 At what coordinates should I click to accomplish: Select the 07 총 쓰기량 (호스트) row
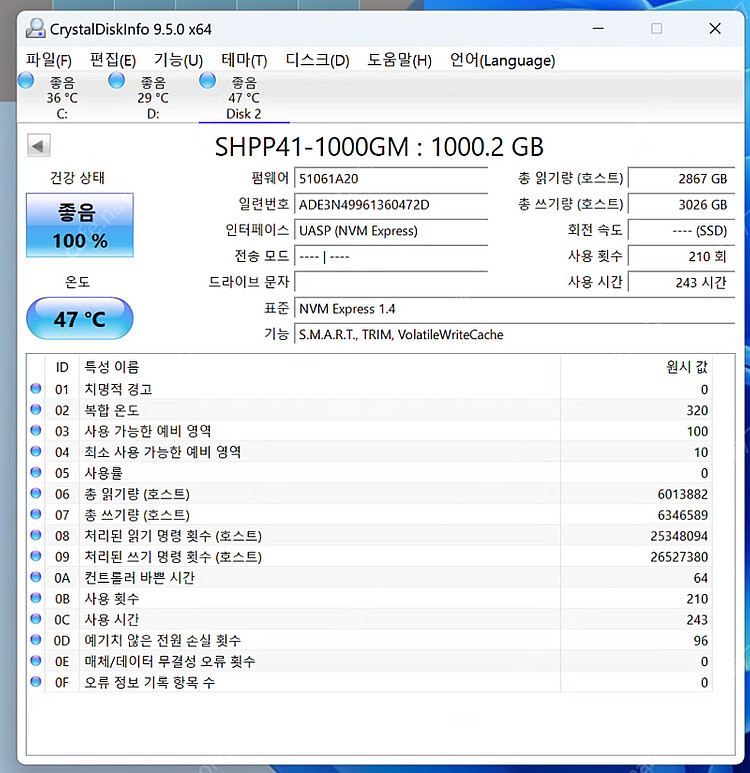pos(370,515)
